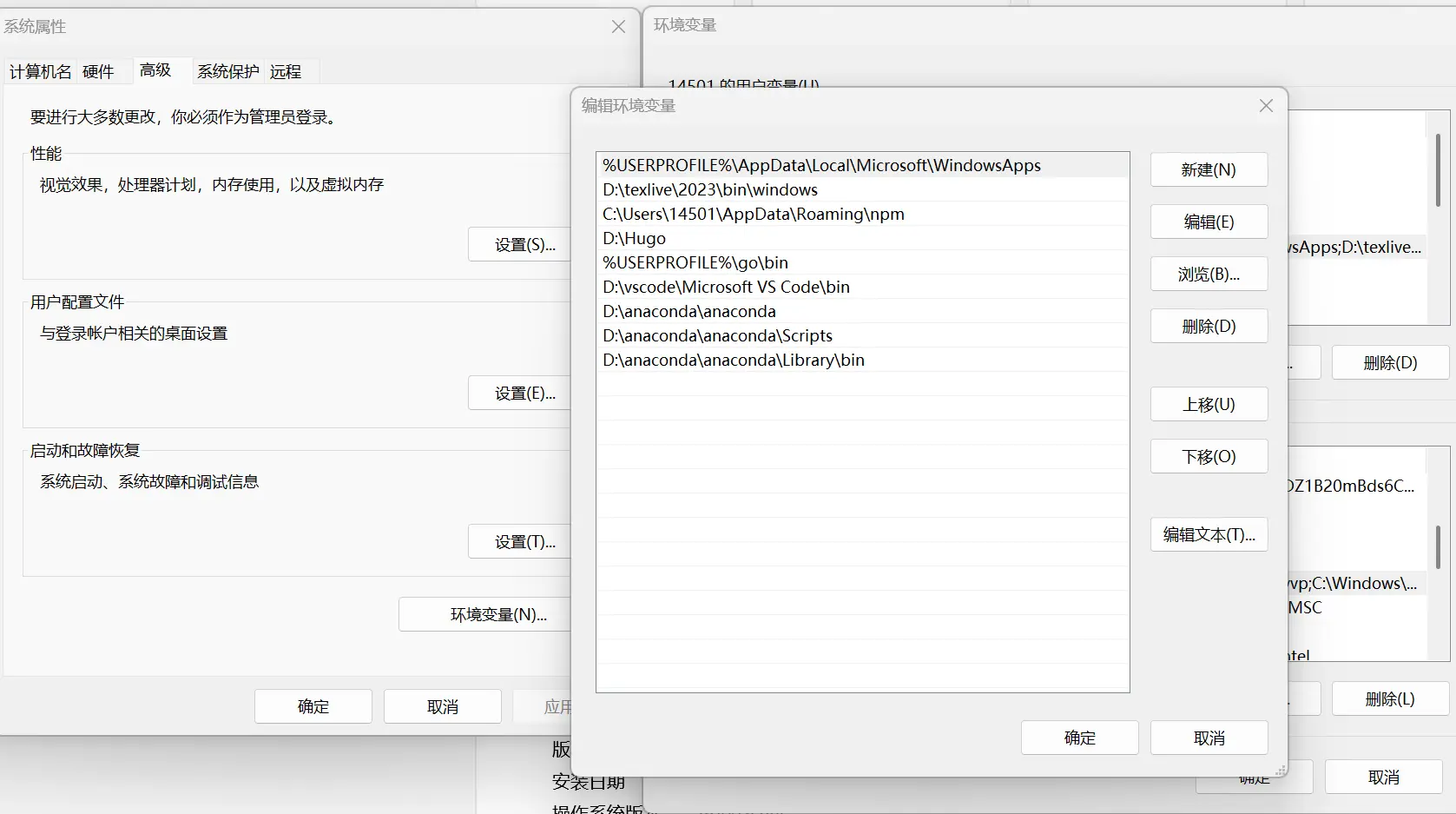Open the 系统保护 tab
The image size is (1456, 814).
coord(227,71)
